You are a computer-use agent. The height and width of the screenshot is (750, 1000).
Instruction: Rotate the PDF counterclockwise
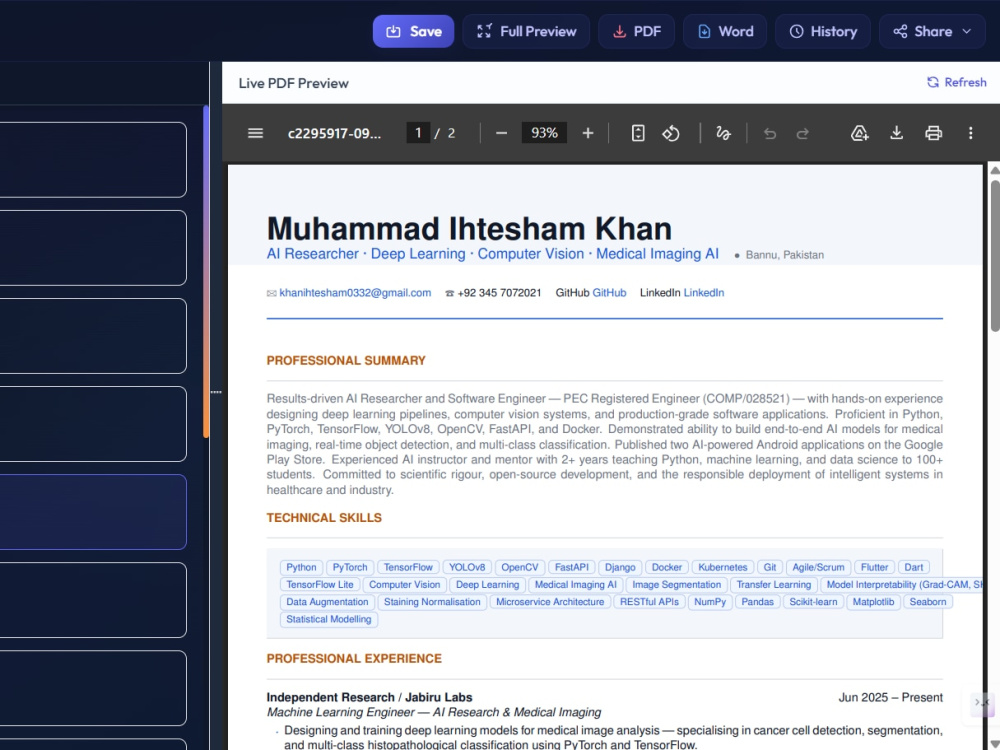click(671, 133)
